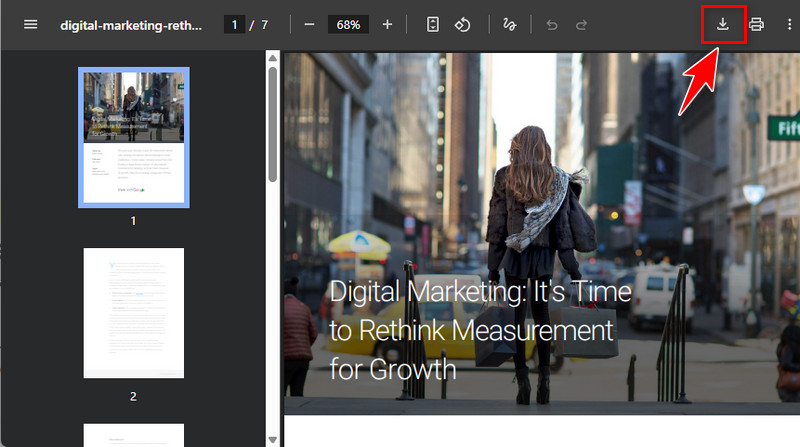Click the 68% zoom level field
The width and height of the screenshot is (800, 447).
(x=348, y=24)
